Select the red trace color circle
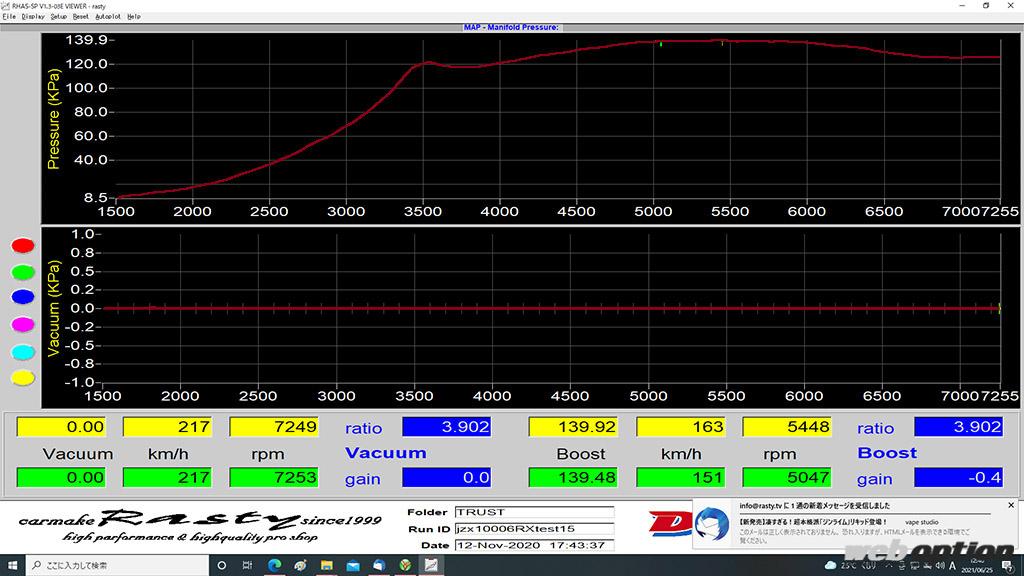Viewport: 1024px width, 576px height. 22,246
